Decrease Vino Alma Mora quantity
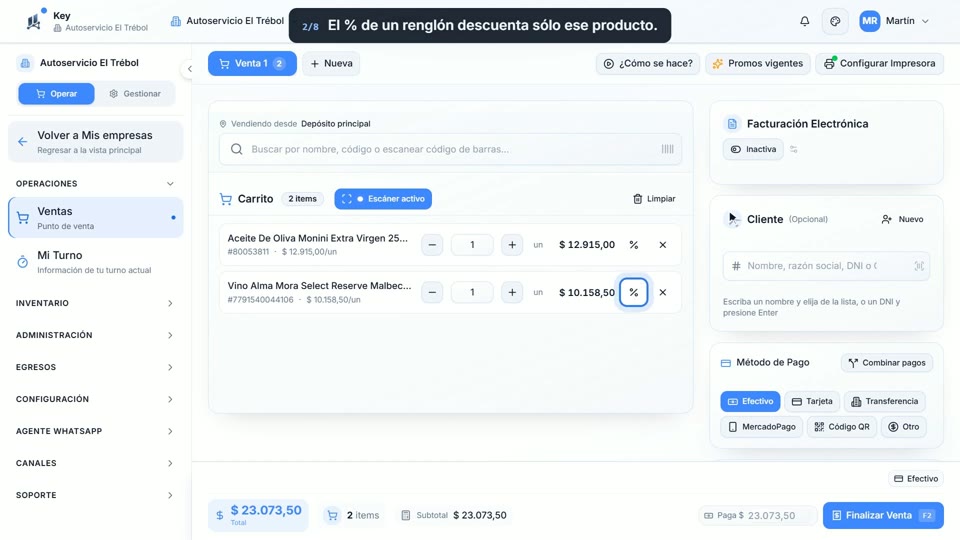Viewport: 960px width, 540px height. (432, 293)
